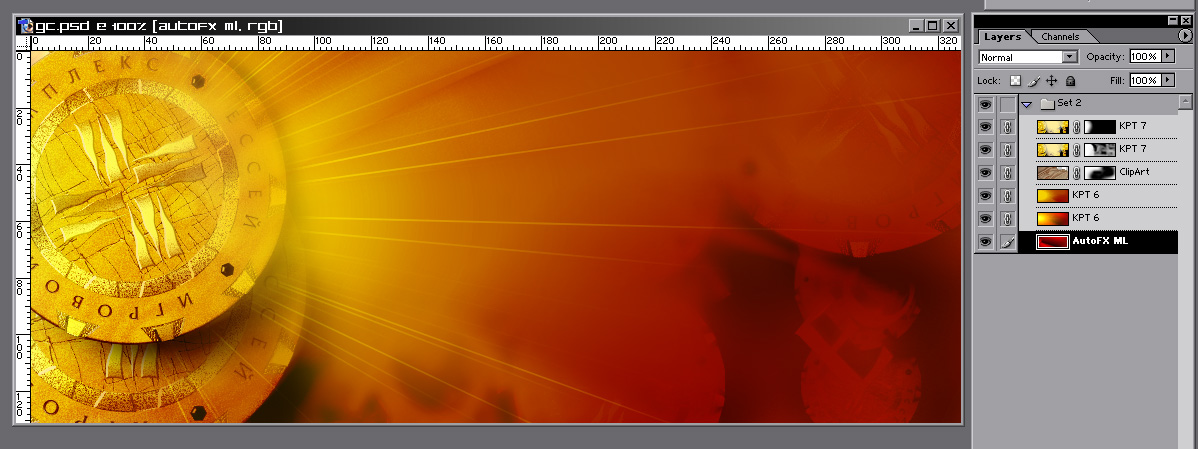The height and width of the screenshot is (449, 1198).
Task: Select the AutoFX ML layer thumbnail
Action: click(x=1052, y=242)
